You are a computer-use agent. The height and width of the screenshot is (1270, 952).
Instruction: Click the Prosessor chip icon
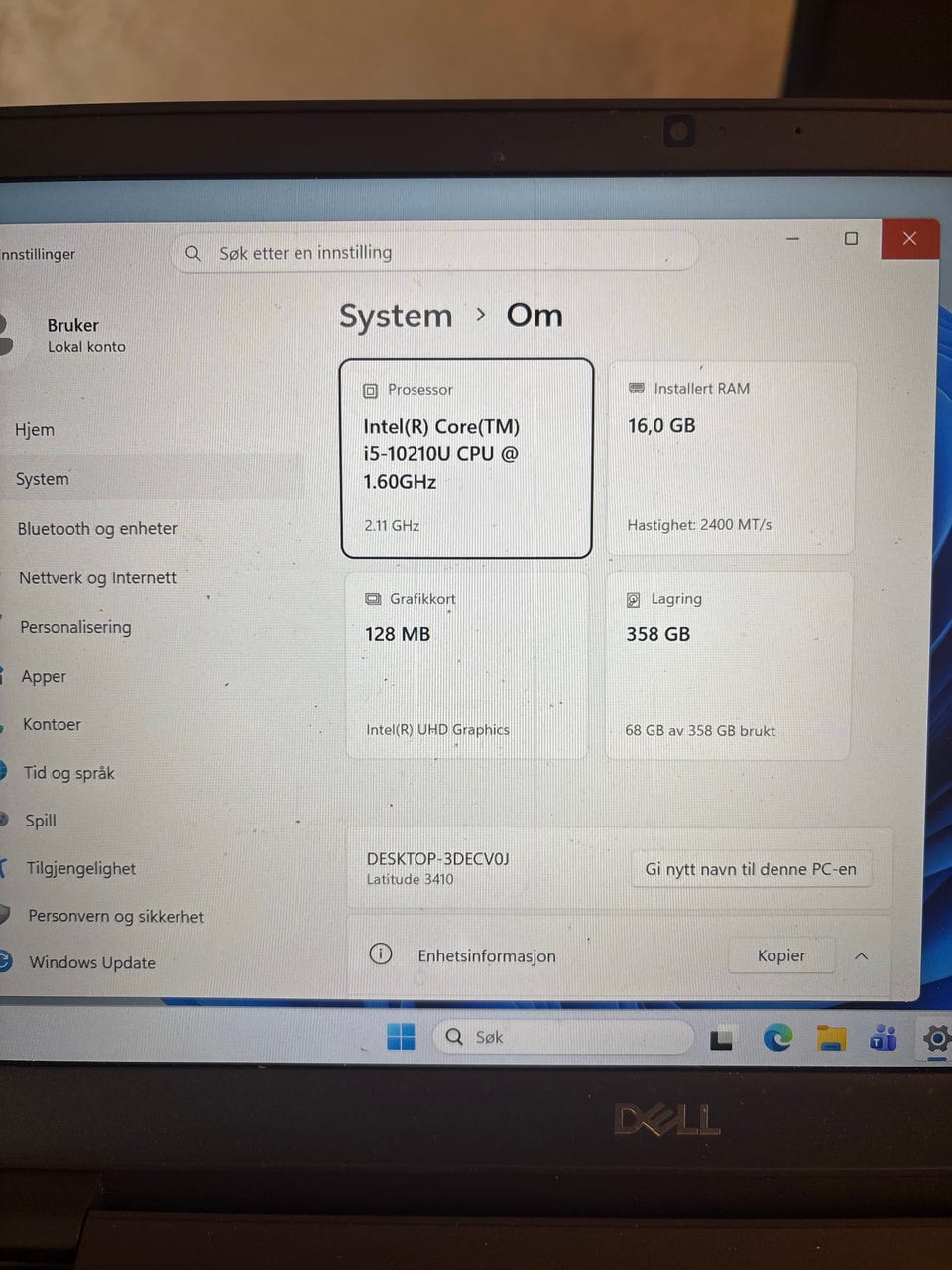pos(370,391)
